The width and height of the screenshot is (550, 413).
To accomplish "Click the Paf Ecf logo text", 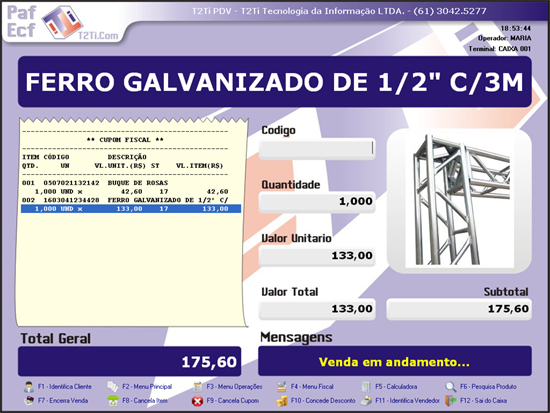I will point(21,22).
